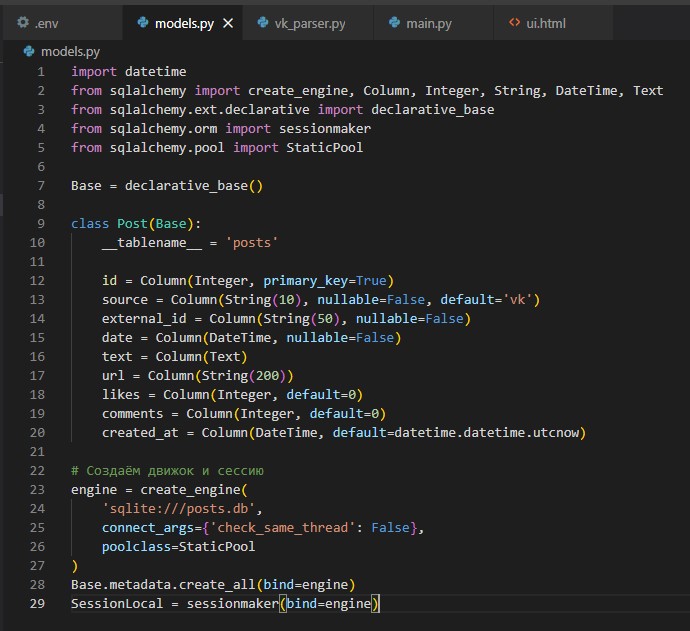Viewport: 690px width, 631px height.
Task: Click line number 9 in the gutter
Action: pyautogui.click(x=40, y=223)
